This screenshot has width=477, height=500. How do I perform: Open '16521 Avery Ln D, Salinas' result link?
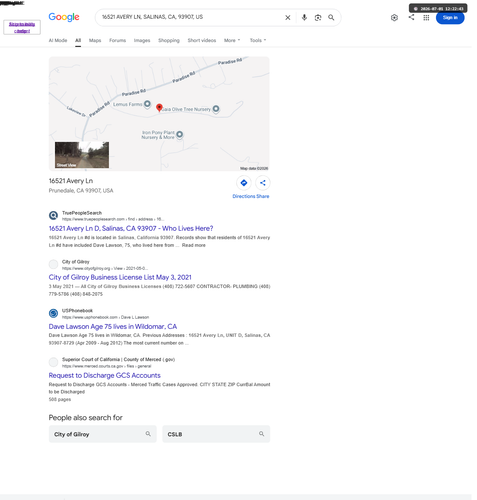point(131,228)
